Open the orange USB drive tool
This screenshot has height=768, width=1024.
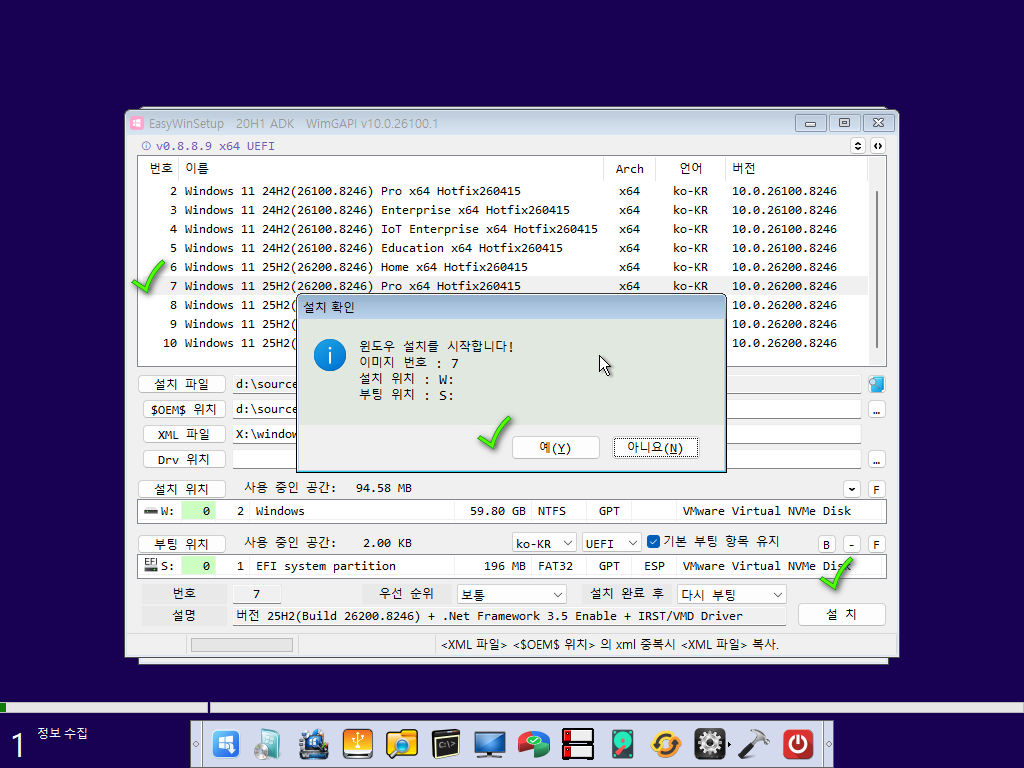coord(357,744)
